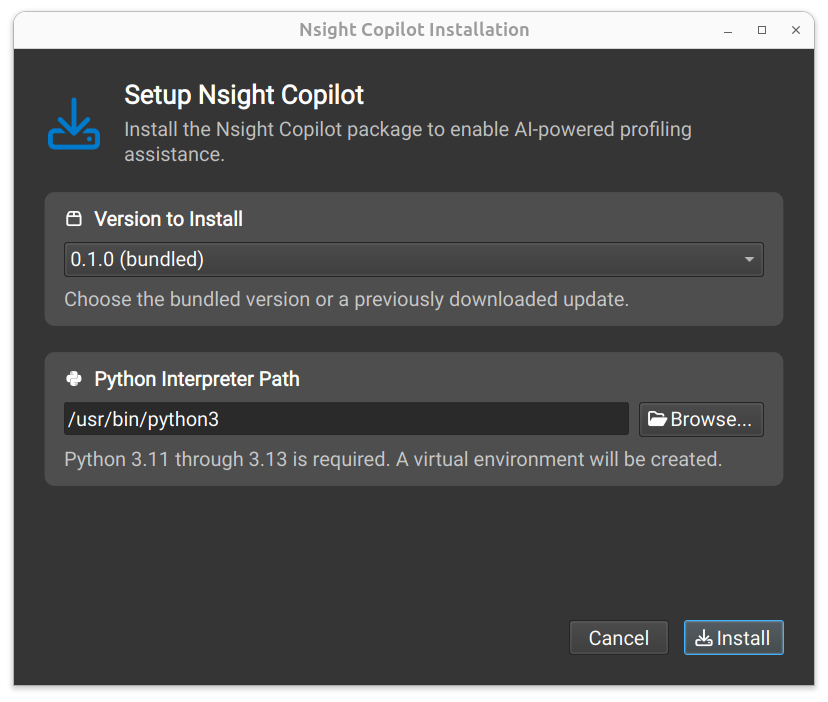
Task: Cancel the Nsight Copilot installation
Action: coord(618,638)
